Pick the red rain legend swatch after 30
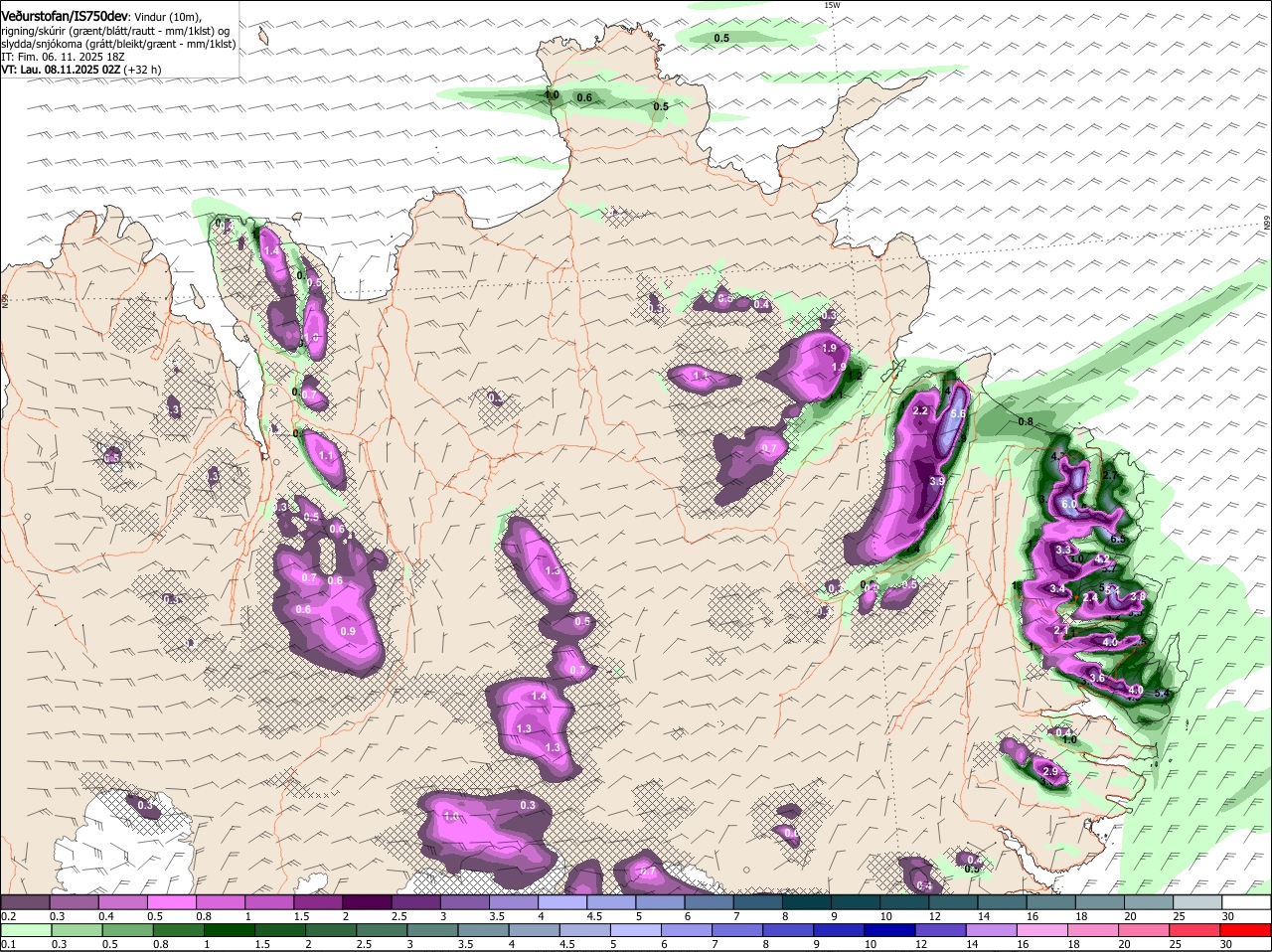Screen dimensions: 1272x952 click(x=1246, y=930)
